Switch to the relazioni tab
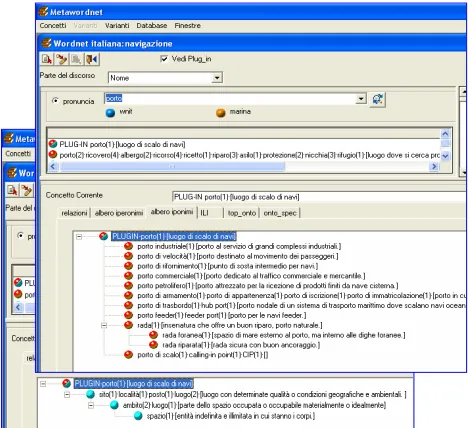The image size is (468, 428). (x=74, y=213)
